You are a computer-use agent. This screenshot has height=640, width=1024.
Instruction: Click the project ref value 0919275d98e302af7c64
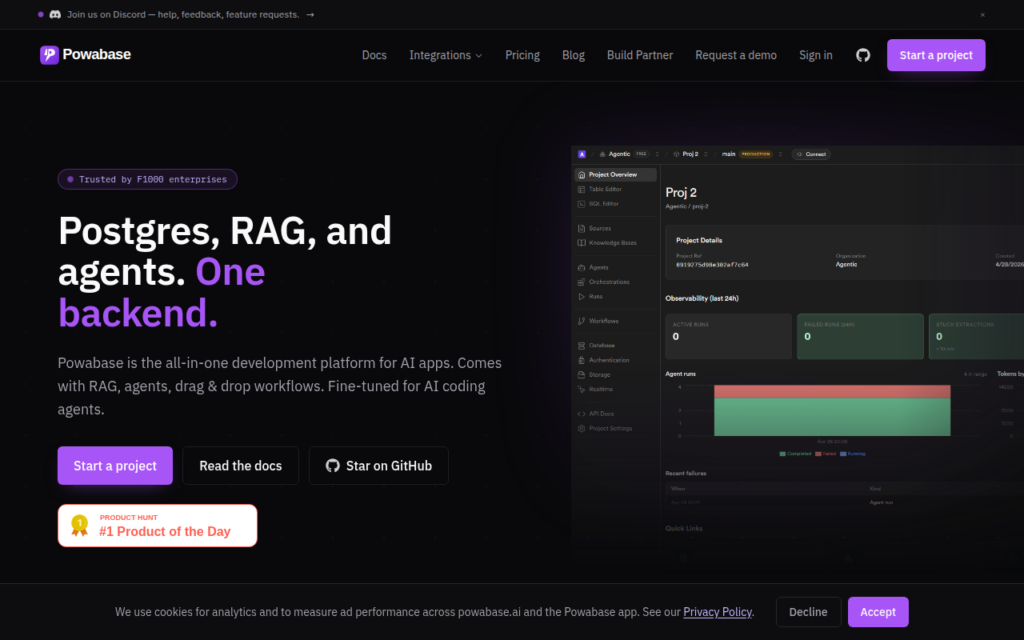click(x=712, y=265)
